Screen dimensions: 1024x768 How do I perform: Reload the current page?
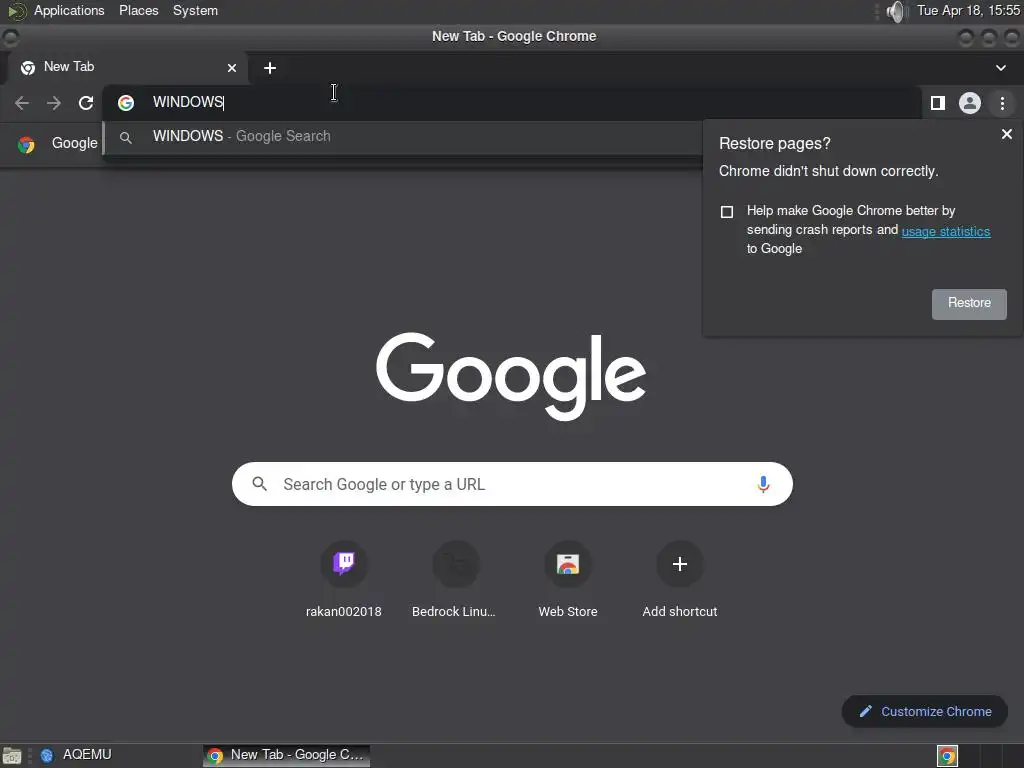86,103
